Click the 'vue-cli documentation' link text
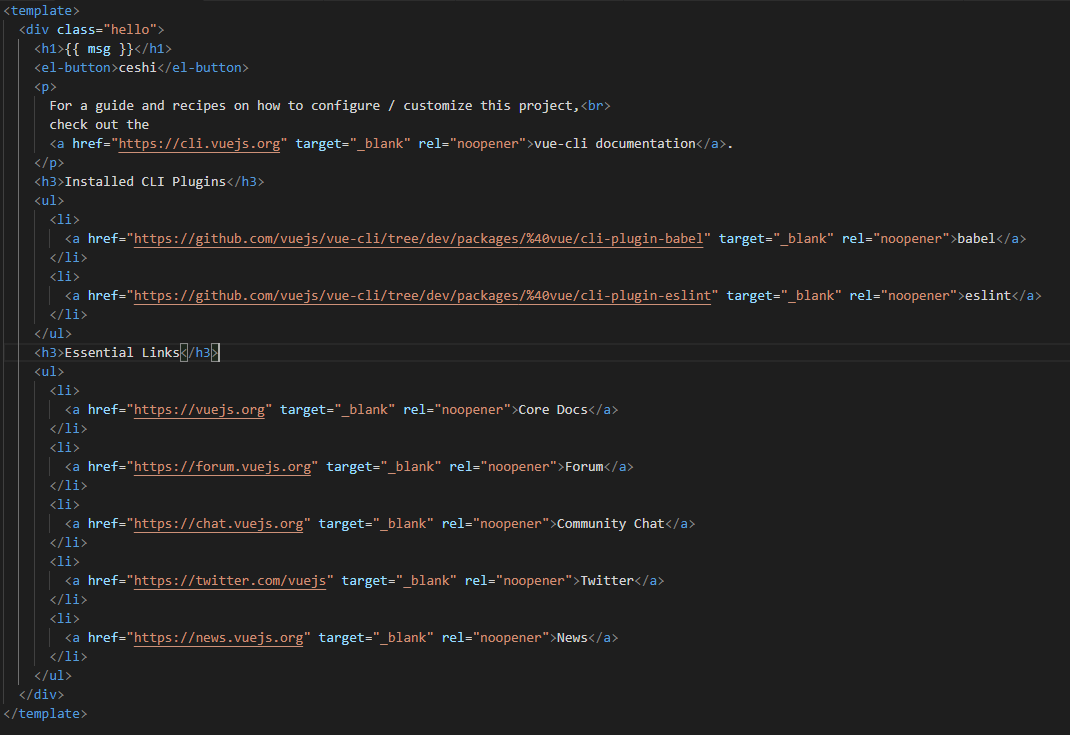This screenshot has width=1070, height=735. (x=614, y=144)
